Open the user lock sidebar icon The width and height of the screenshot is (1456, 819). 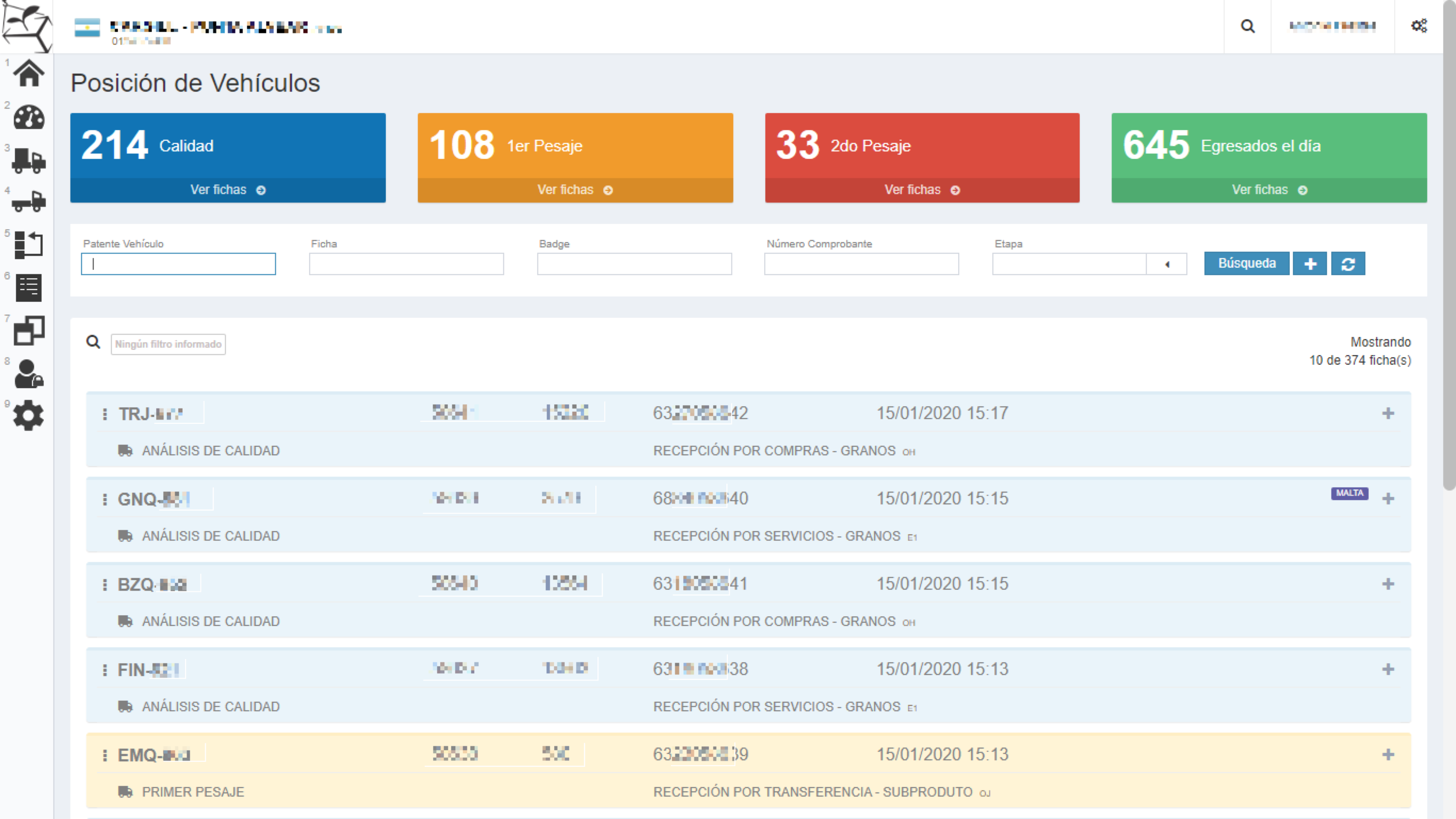(28, 374)
